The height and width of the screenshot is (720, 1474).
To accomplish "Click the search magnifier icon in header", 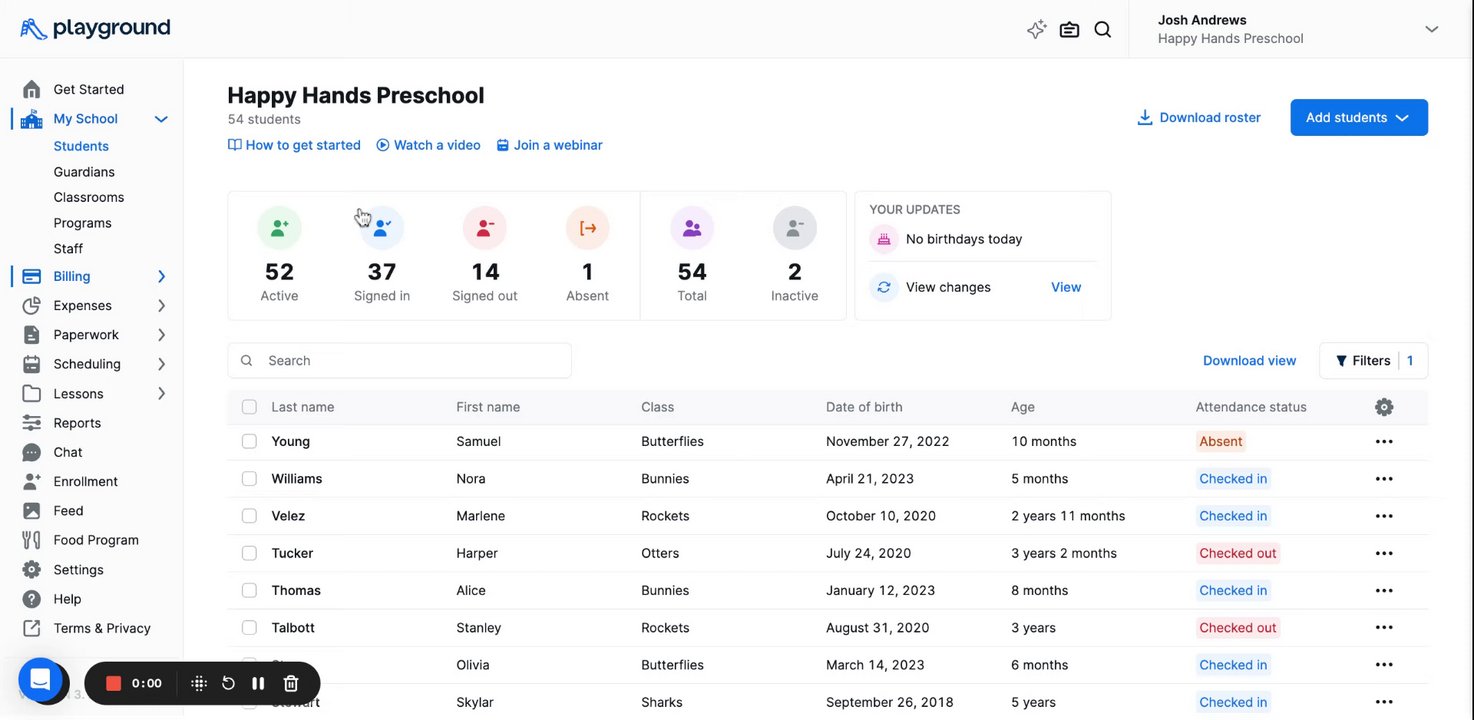I will coord(1102,30).
